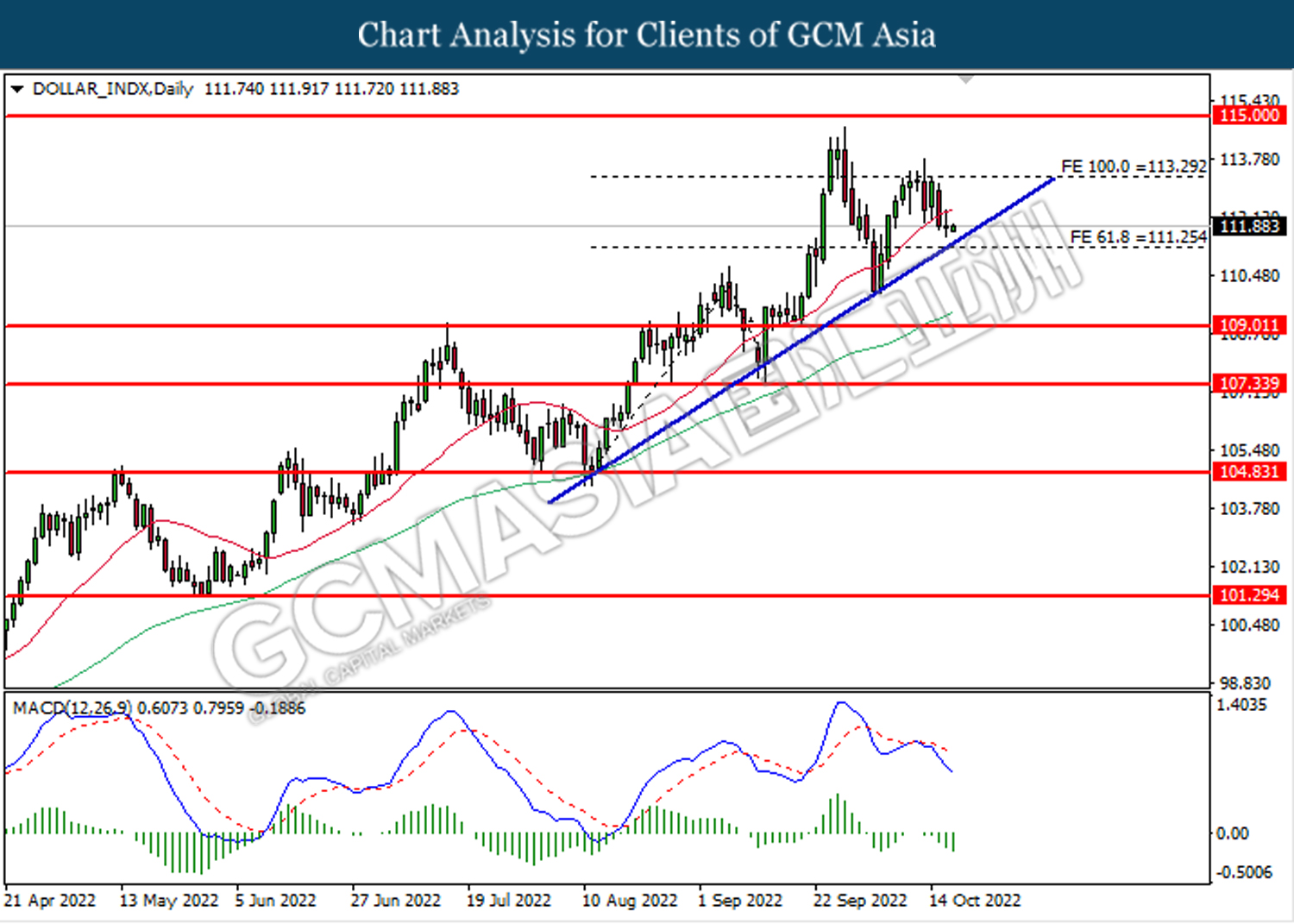Screen dimensions: 1294x924
Task: Click the 113.780 price axis value
Action: (1249, 160)
